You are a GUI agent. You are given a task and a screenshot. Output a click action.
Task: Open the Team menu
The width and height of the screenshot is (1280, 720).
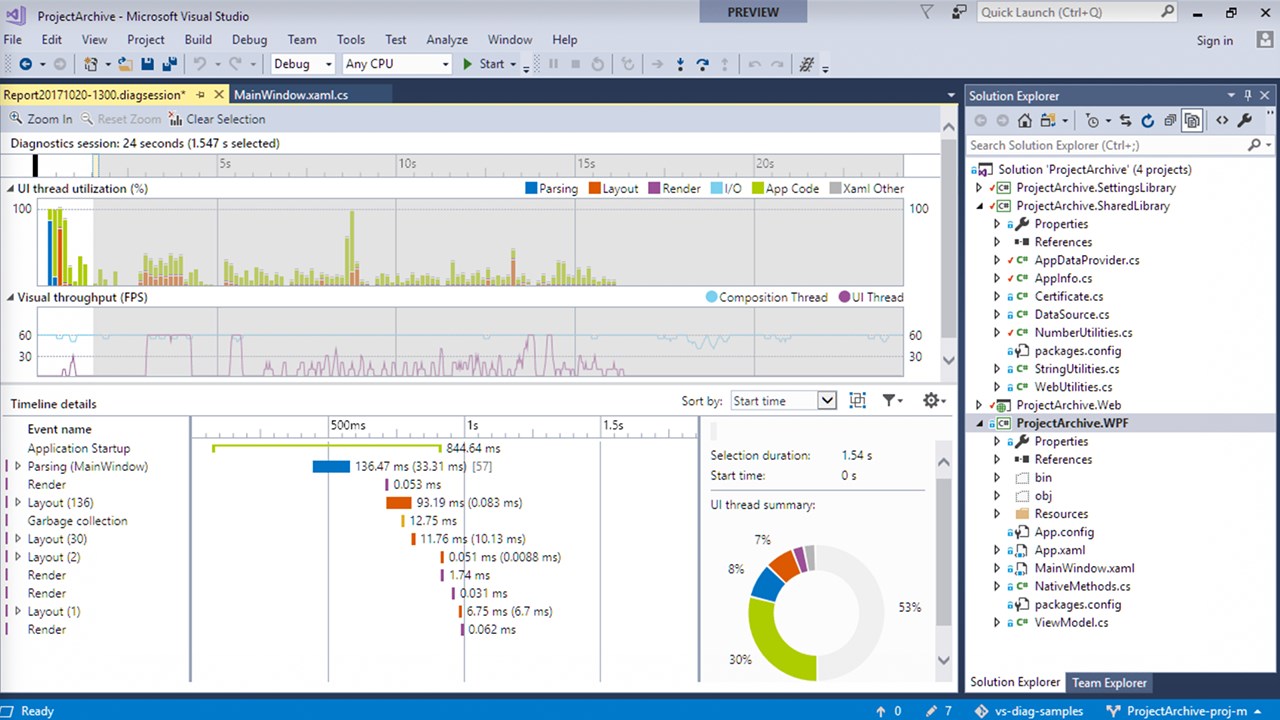[x=302, y=40]
